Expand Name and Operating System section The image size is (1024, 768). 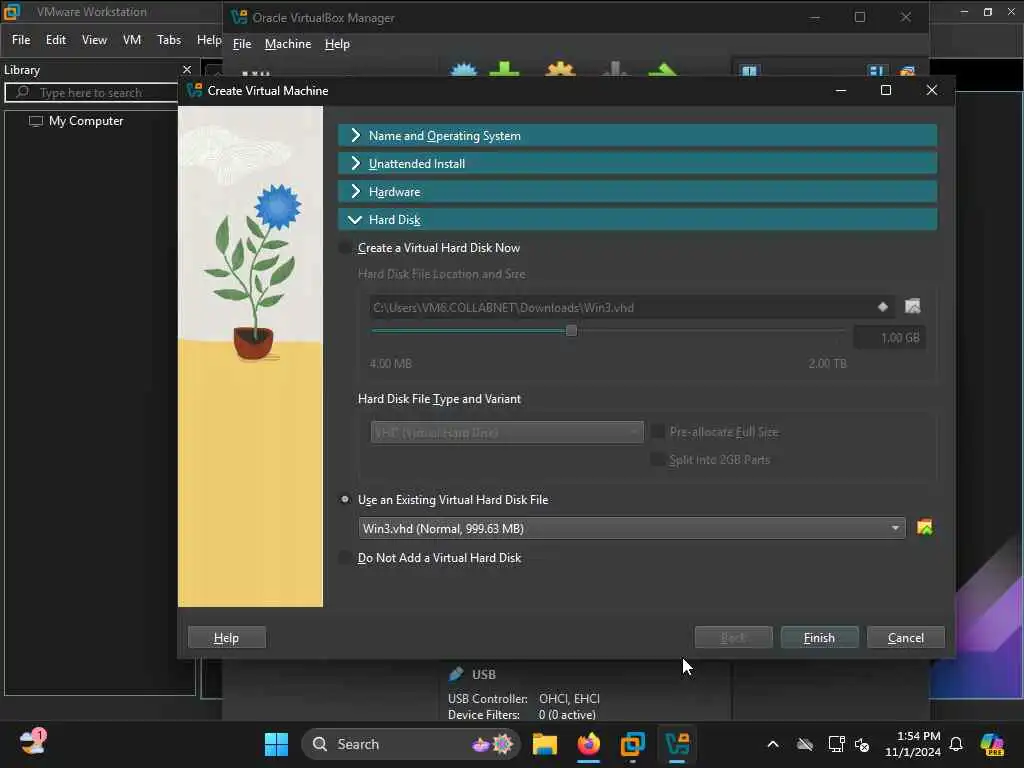[637, 135]
